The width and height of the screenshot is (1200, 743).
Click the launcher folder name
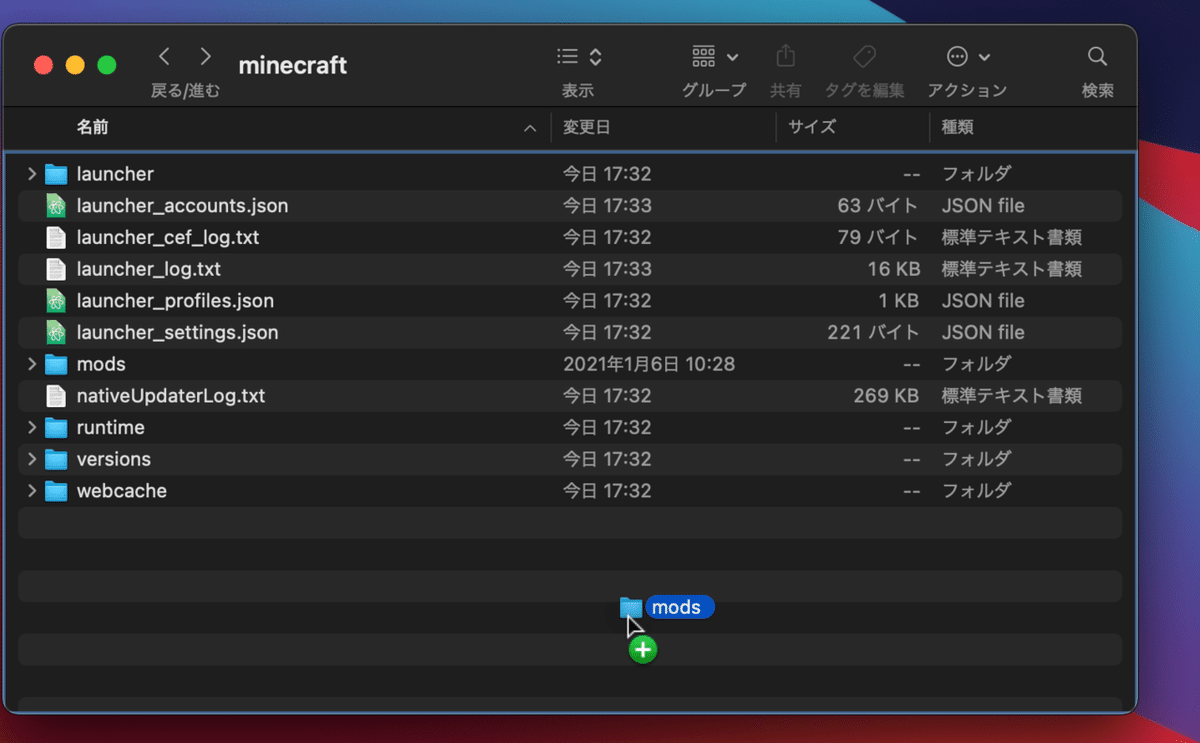(115, 174)
